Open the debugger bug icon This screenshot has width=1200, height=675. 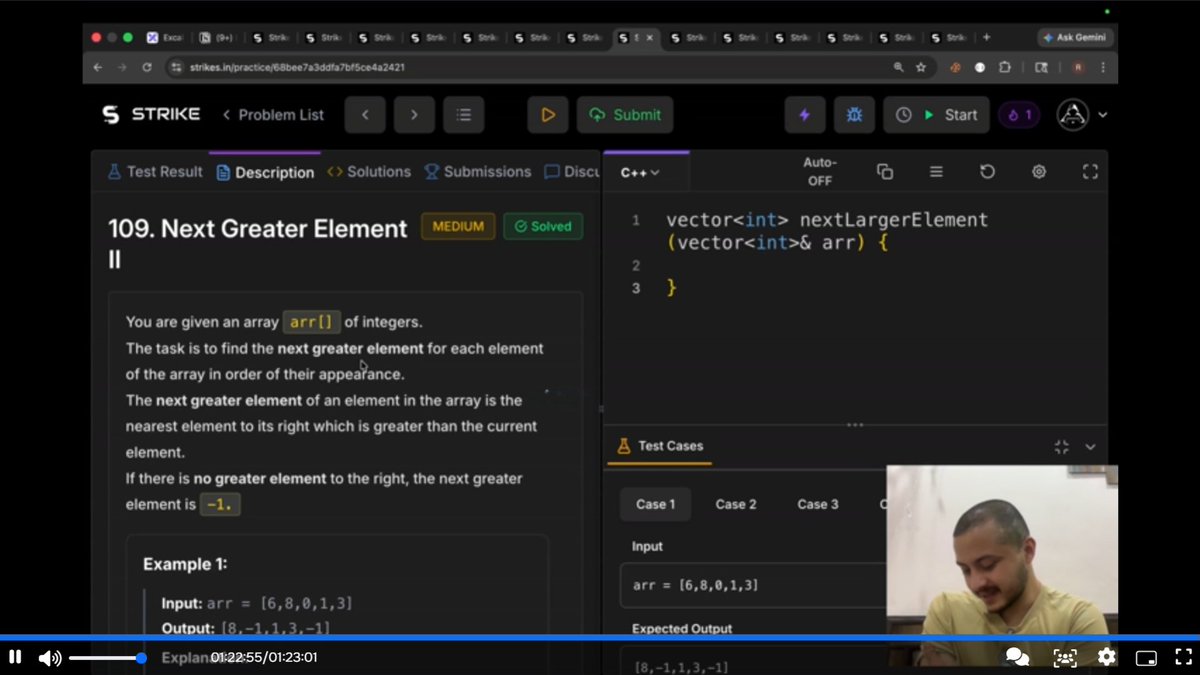pyautogui.click(x=854, y=115)
